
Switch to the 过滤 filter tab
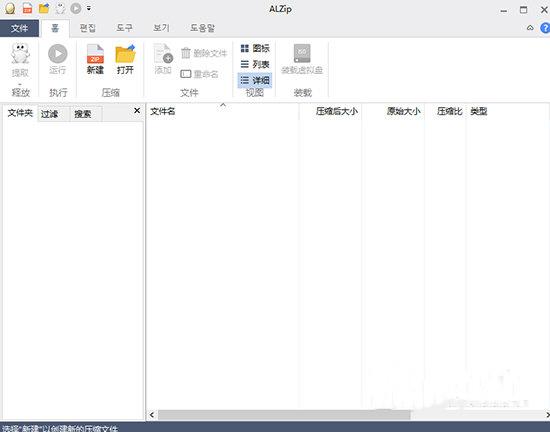click(x=49, y=114)
